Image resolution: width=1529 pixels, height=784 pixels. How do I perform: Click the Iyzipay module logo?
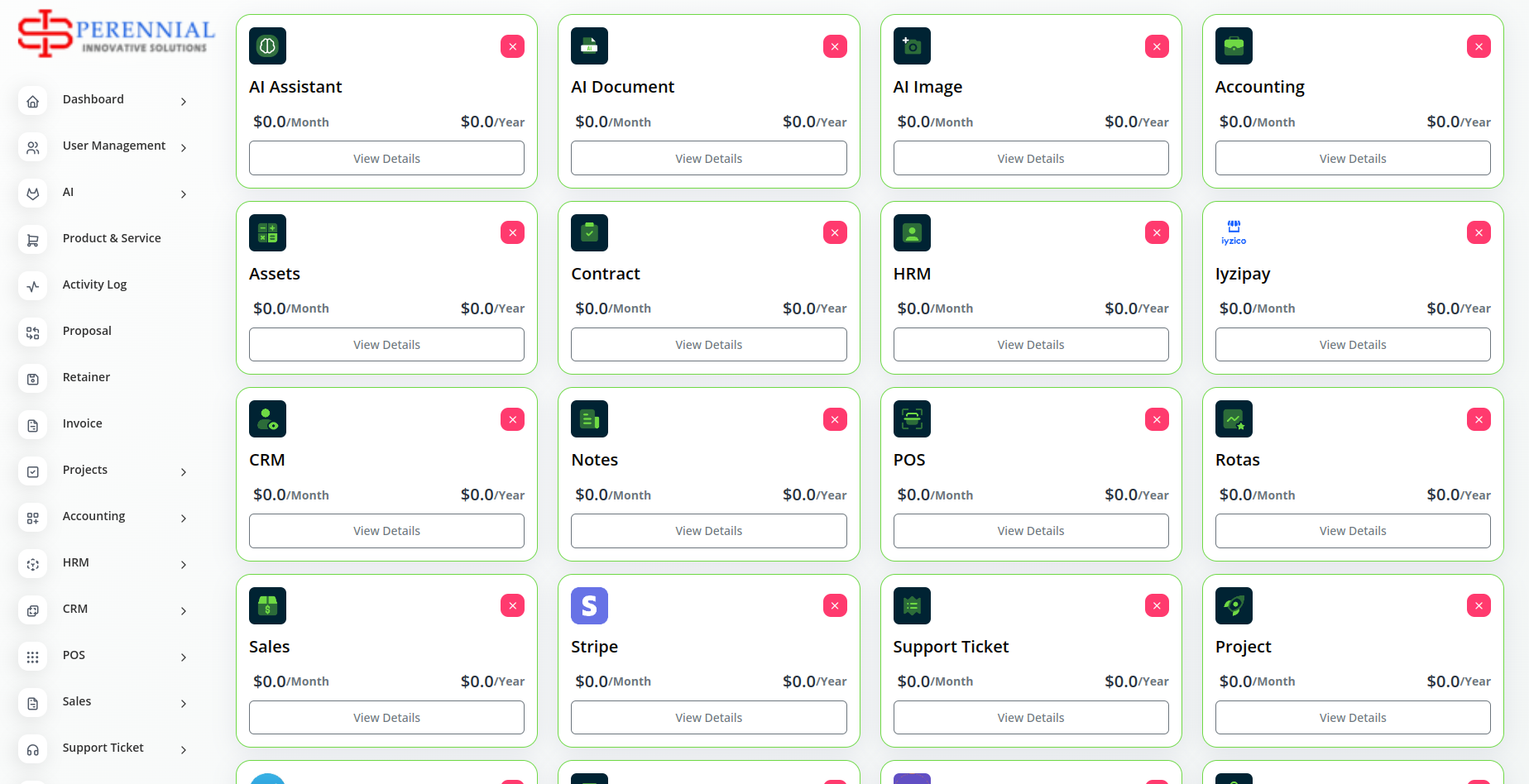coord(1234,232)
